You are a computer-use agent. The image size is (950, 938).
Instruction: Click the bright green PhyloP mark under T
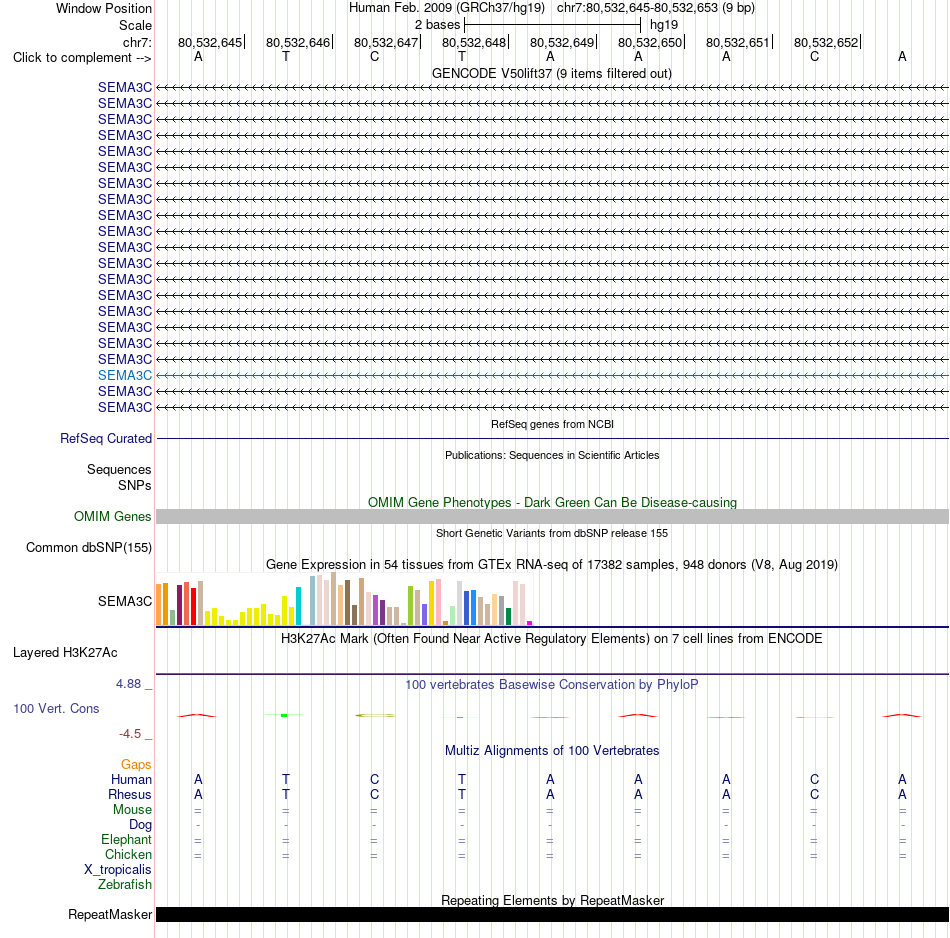(x=284, y=716)
